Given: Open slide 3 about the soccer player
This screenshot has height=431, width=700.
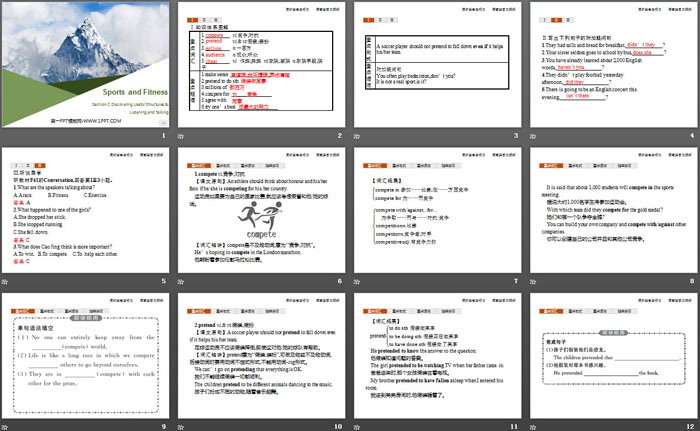Looking at the screenshot, I should pos(436,64).
